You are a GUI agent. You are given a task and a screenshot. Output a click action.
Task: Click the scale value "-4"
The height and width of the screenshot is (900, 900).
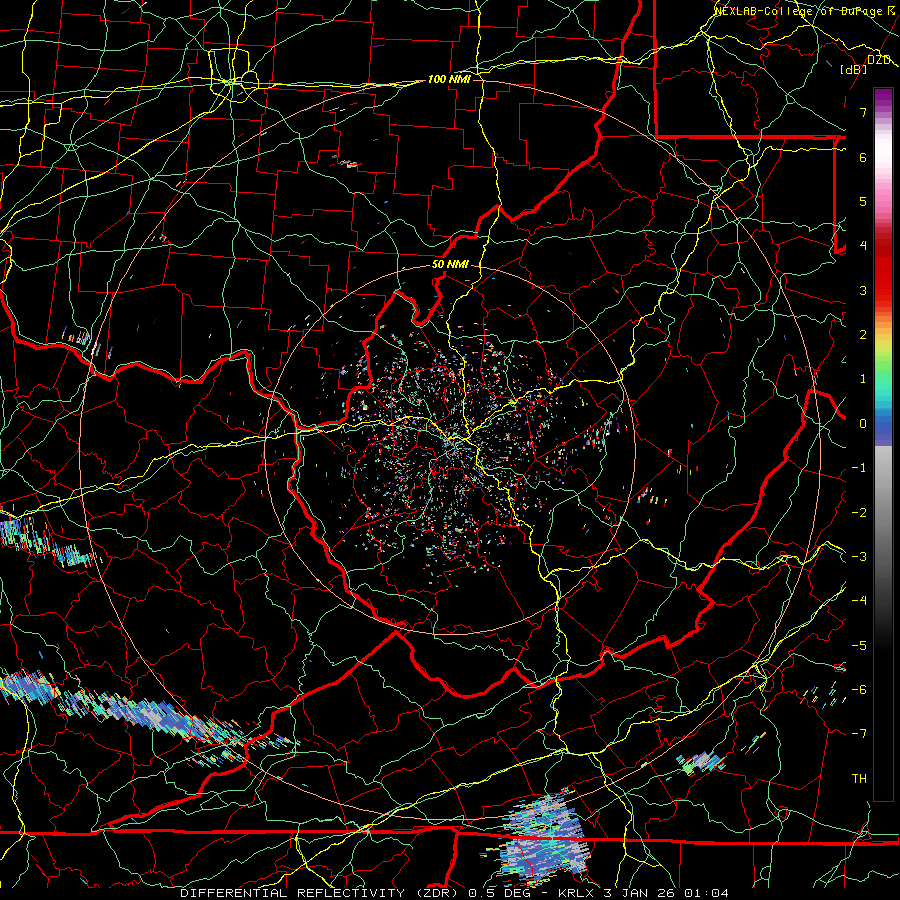(859, 601)
